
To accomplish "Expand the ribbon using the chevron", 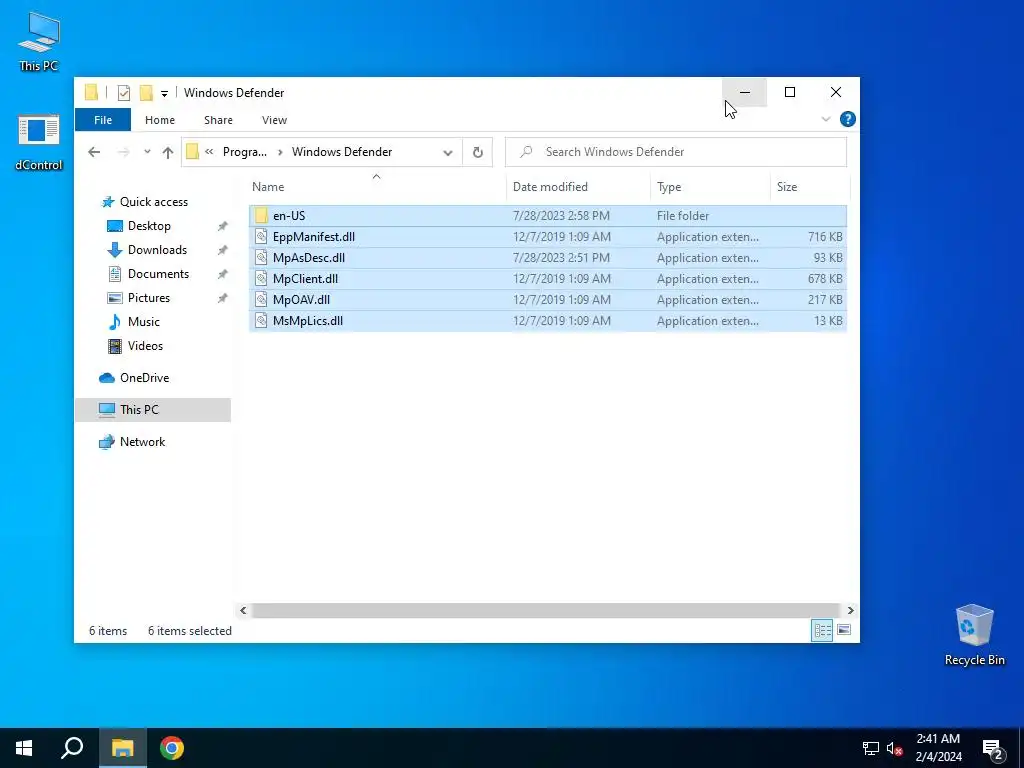I will point(825,119).
